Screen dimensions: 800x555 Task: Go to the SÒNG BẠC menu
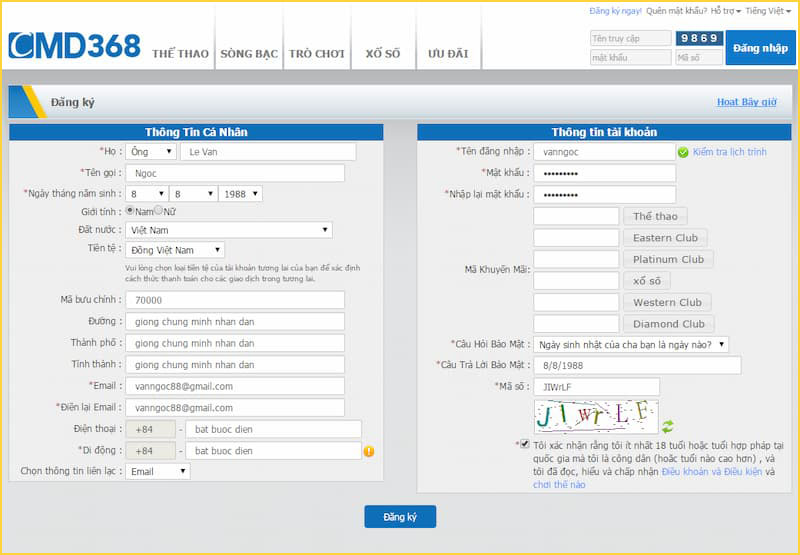pyautogui.click(x=249, y=54)
